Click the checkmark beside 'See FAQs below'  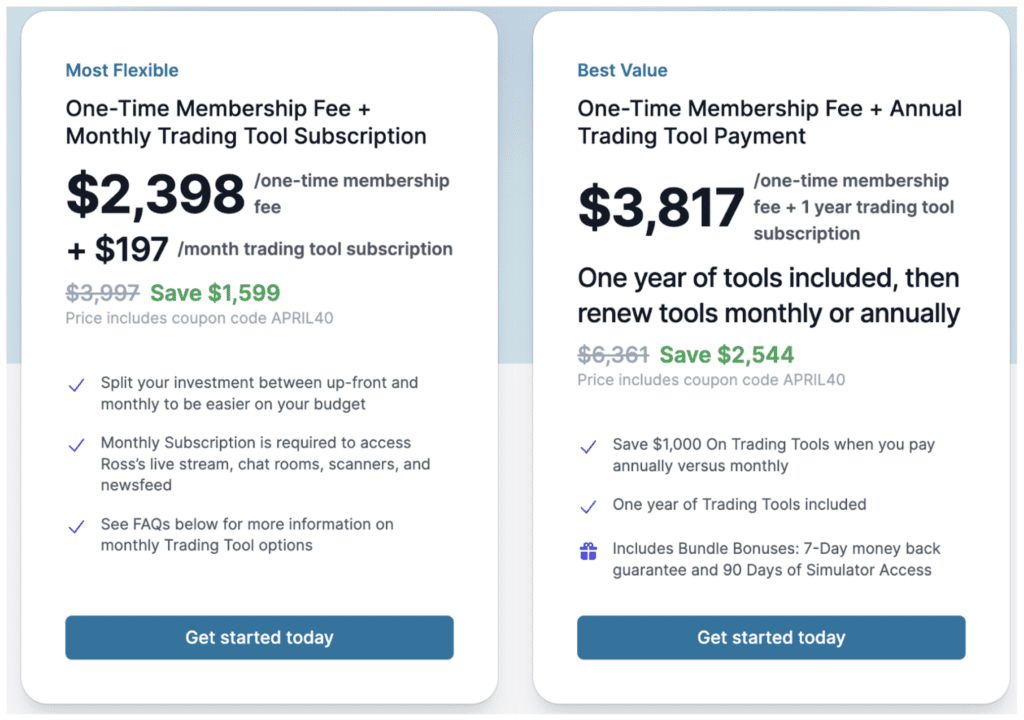pos(77,526)
